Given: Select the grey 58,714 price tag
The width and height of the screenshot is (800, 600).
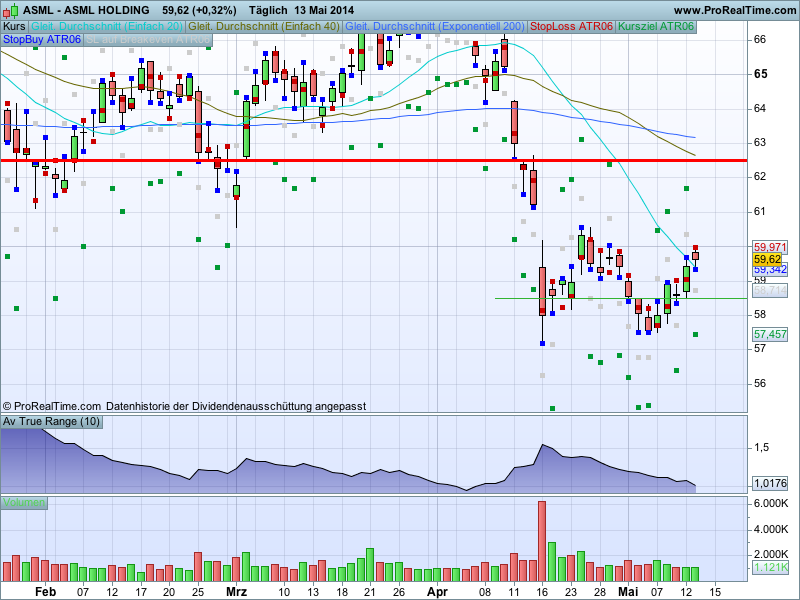Looking at the screenshot, I should click(x=770, y=291).
